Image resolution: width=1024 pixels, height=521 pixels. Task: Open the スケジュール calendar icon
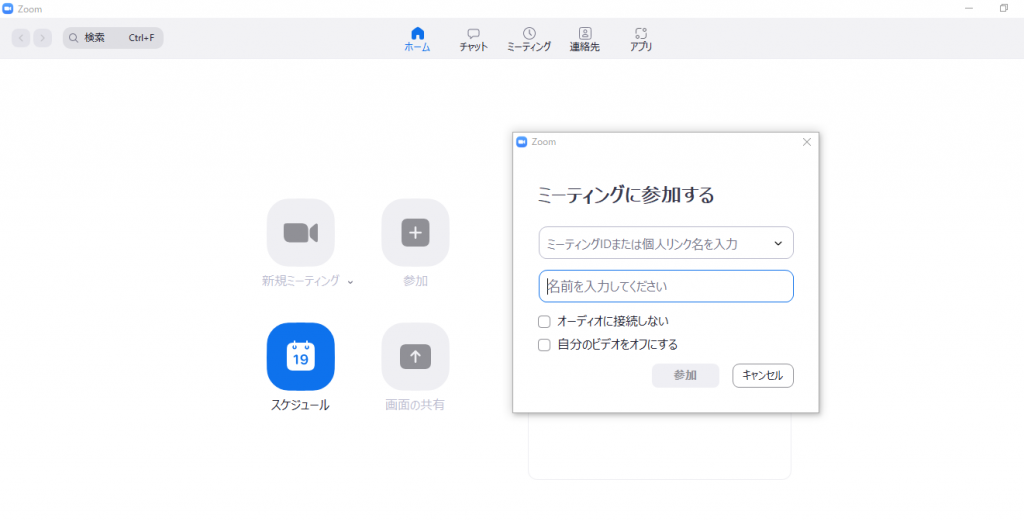pos(300,356)
